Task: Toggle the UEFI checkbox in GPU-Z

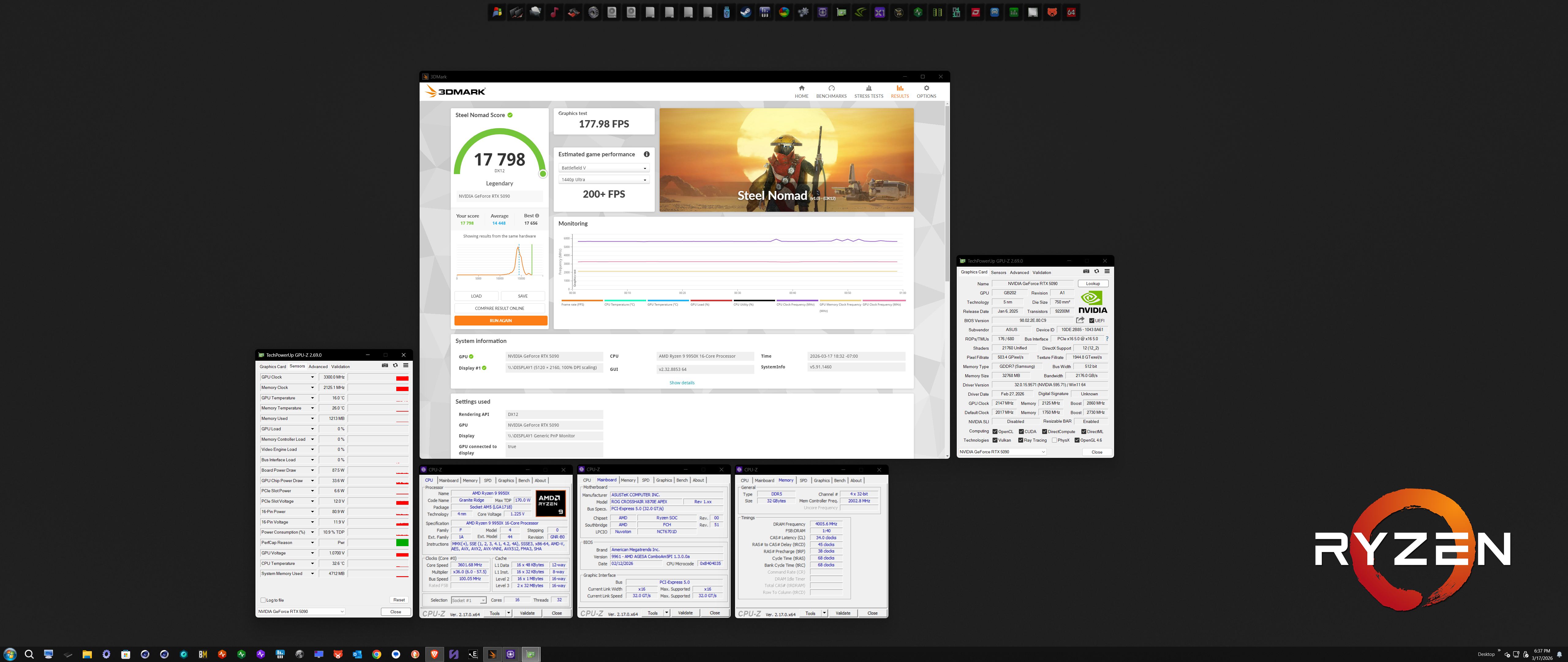Action: pos(1092,321)
